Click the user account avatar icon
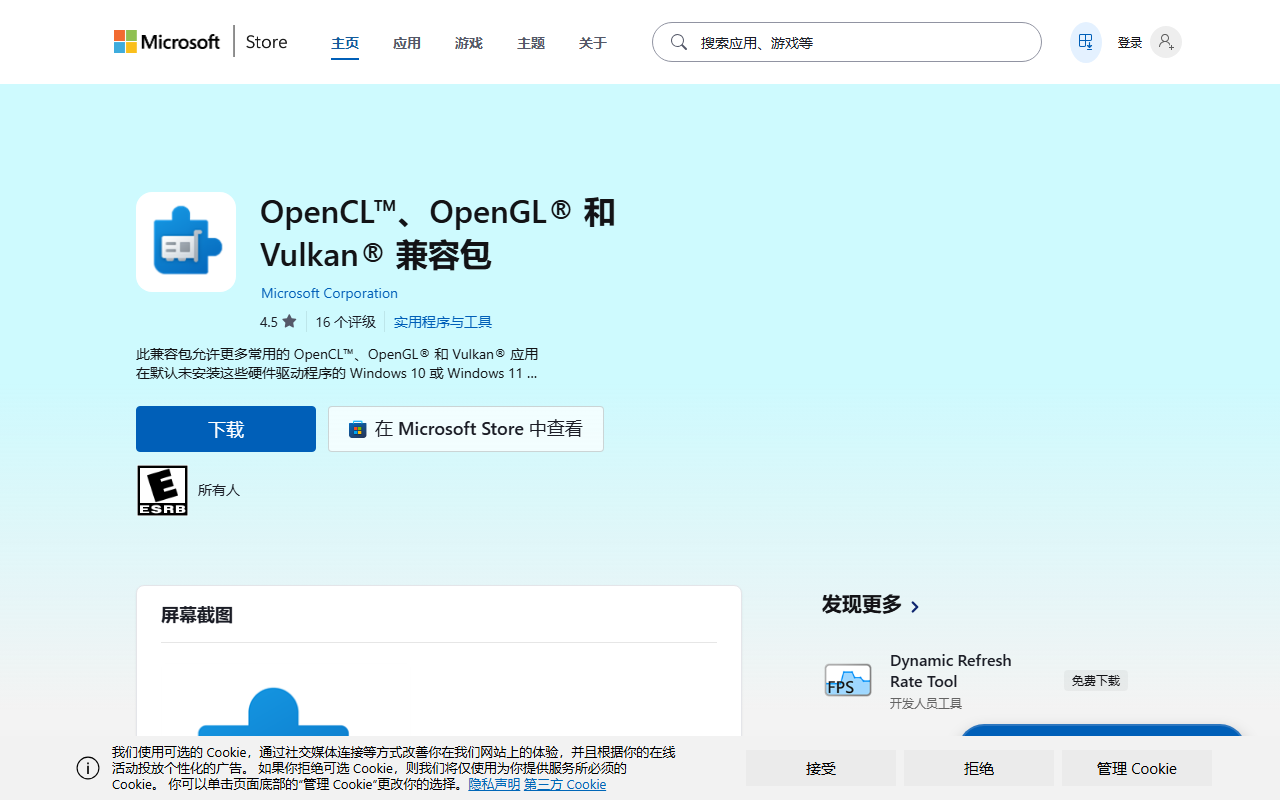 tap(1166, 42)
